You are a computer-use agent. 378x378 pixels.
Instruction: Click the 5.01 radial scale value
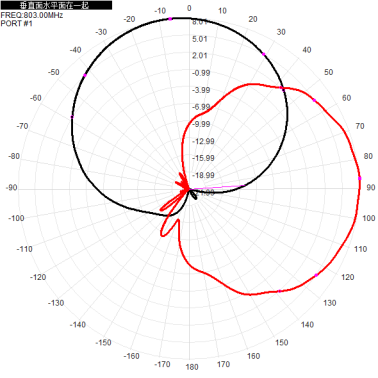(x=200, y=39)
